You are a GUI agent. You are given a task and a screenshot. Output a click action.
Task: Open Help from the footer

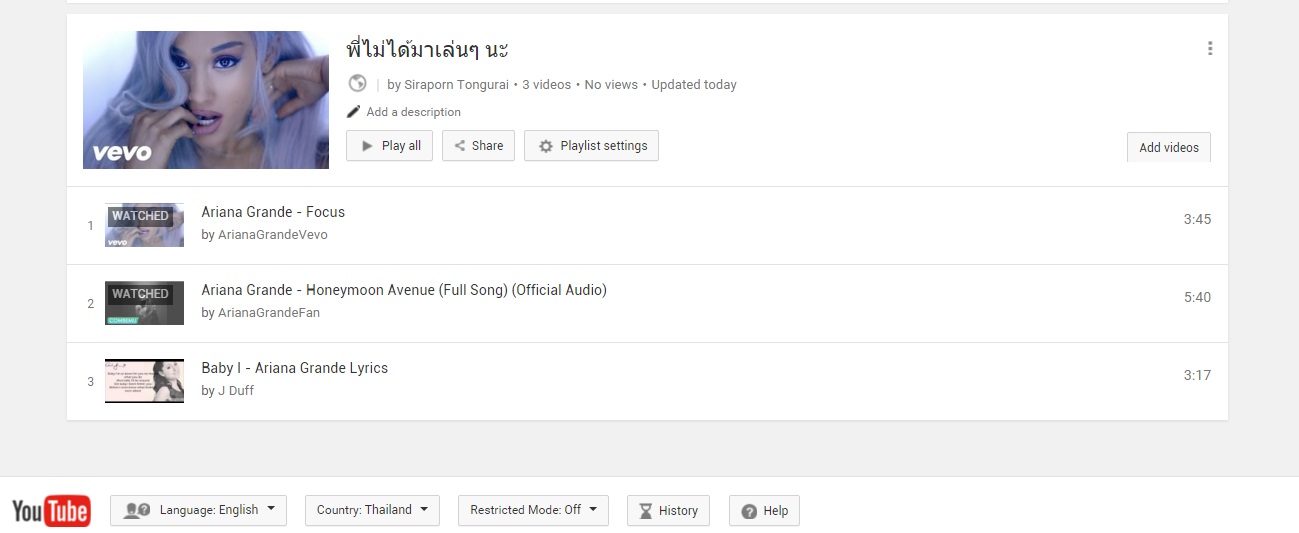point(764,510)
